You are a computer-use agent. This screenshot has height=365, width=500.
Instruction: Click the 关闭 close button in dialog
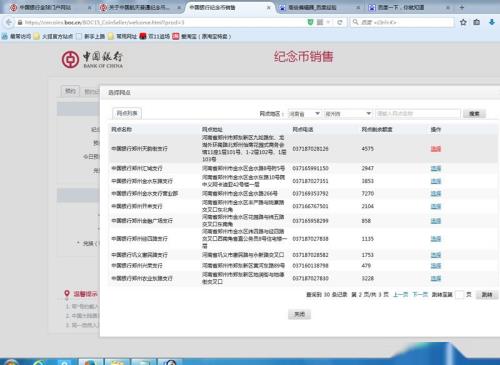pyautogui.click(x=299, y=314)
